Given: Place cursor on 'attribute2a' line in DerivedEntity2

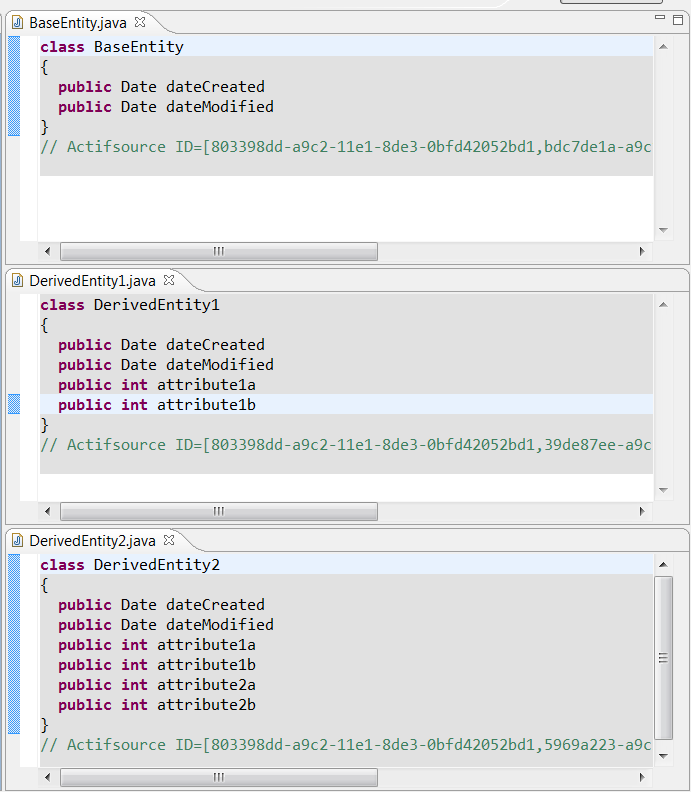Looking at the screenshot, I should coord(206,685).
